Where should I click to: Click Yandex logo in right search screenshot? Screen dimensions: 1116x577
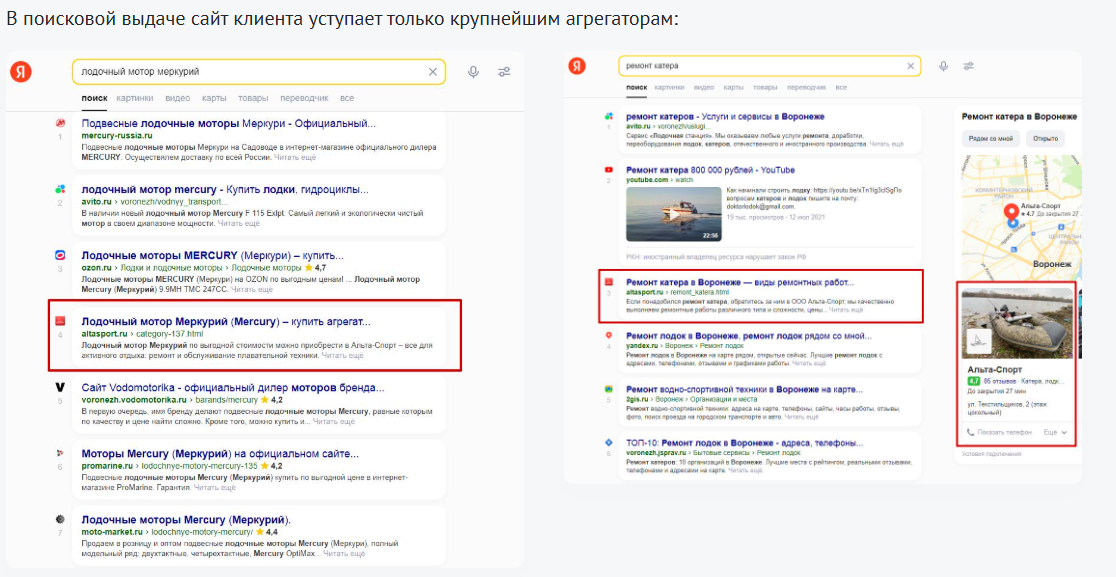click(x=577, y=66)
